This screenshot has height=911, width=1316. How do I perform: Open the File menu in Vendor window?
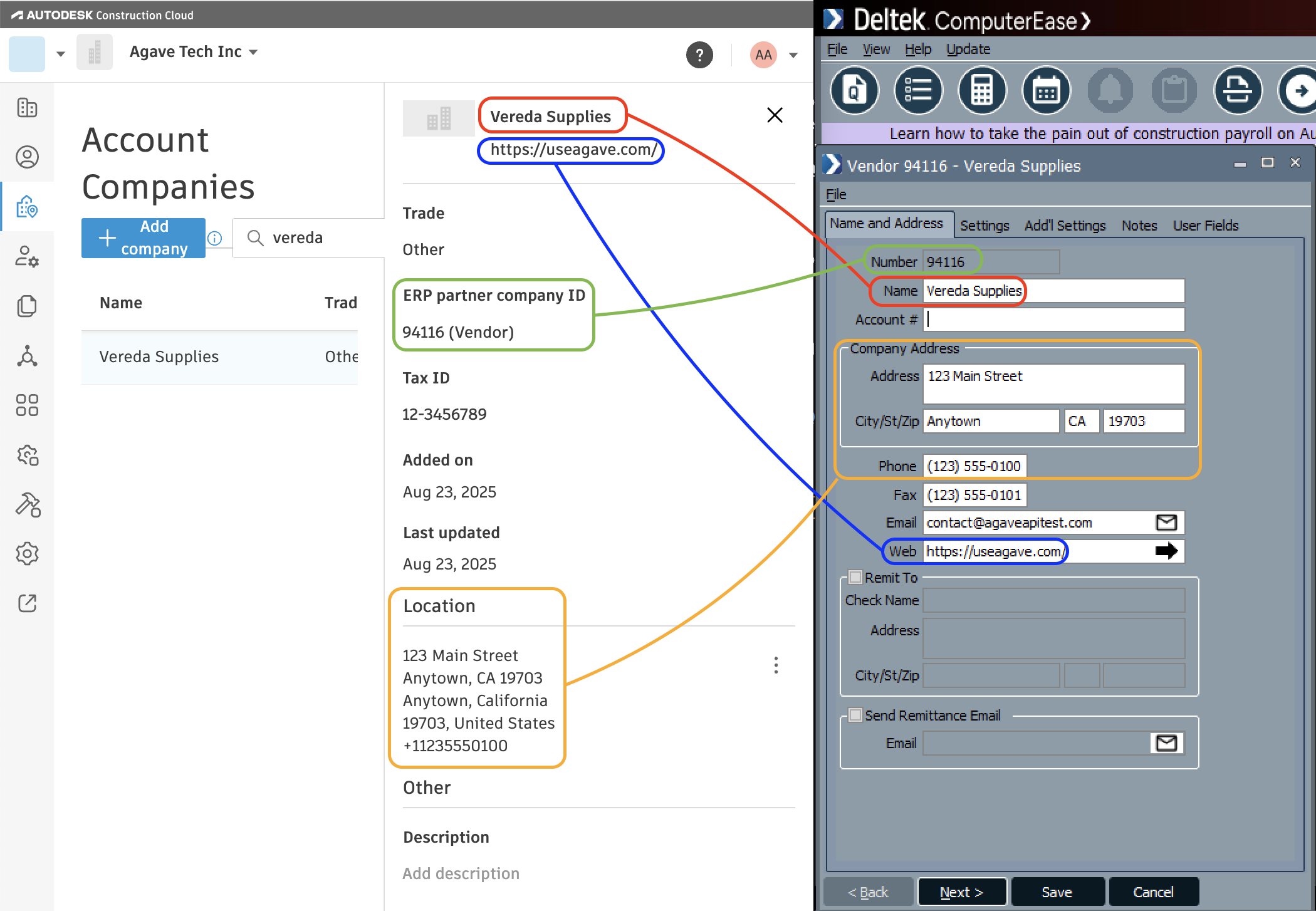point(836,194)
